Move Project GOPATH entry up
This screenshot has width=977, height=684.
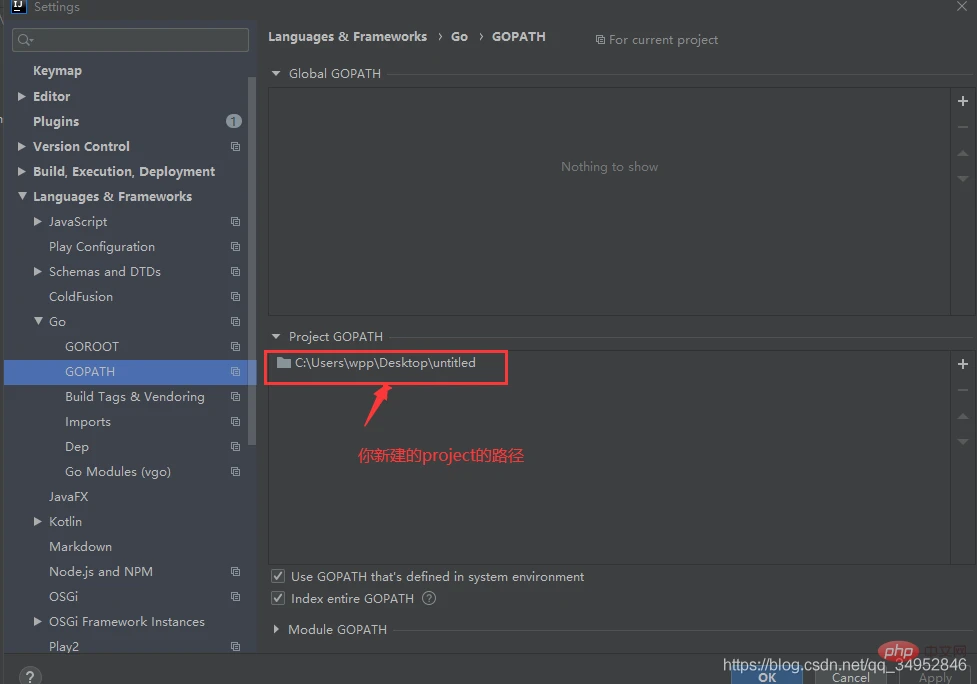963,416
